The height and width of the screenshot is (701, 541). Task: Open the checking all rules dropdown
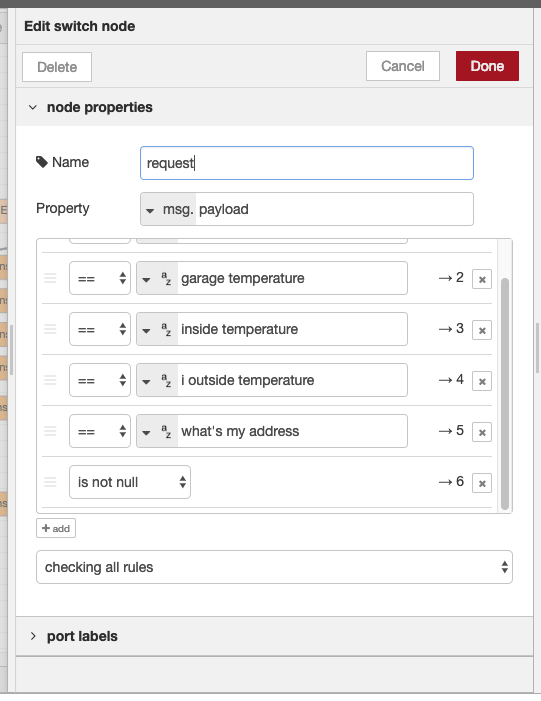[x=274, y=567]
